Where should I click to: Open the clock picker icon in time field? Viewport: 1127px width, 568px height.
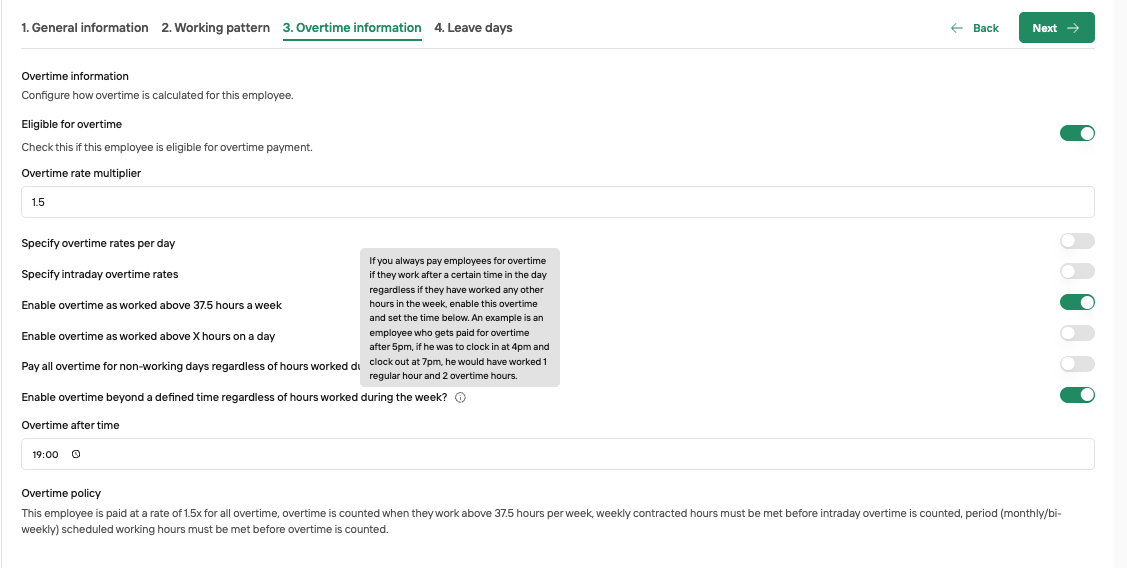76,454
